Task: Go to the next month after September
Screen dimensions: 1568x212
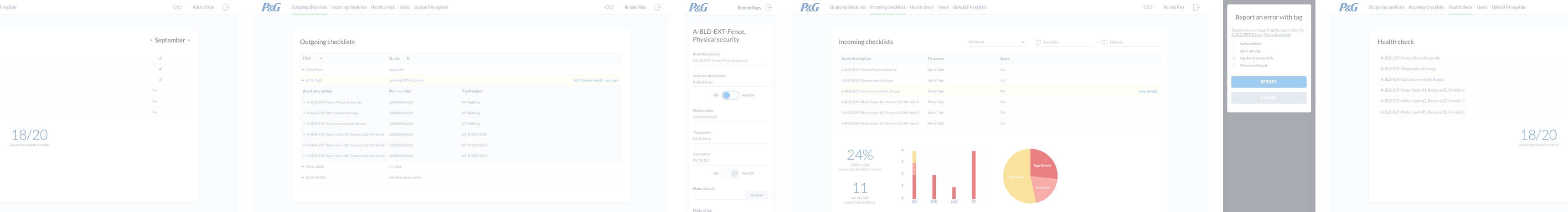Action: [189, 40]
